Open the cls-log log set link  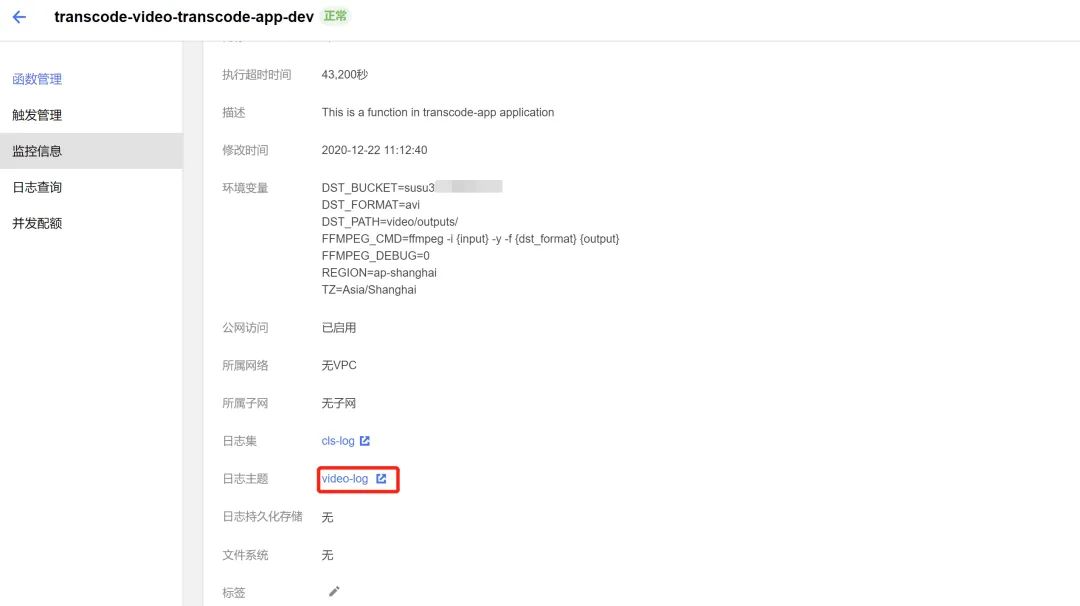[338, 441]
